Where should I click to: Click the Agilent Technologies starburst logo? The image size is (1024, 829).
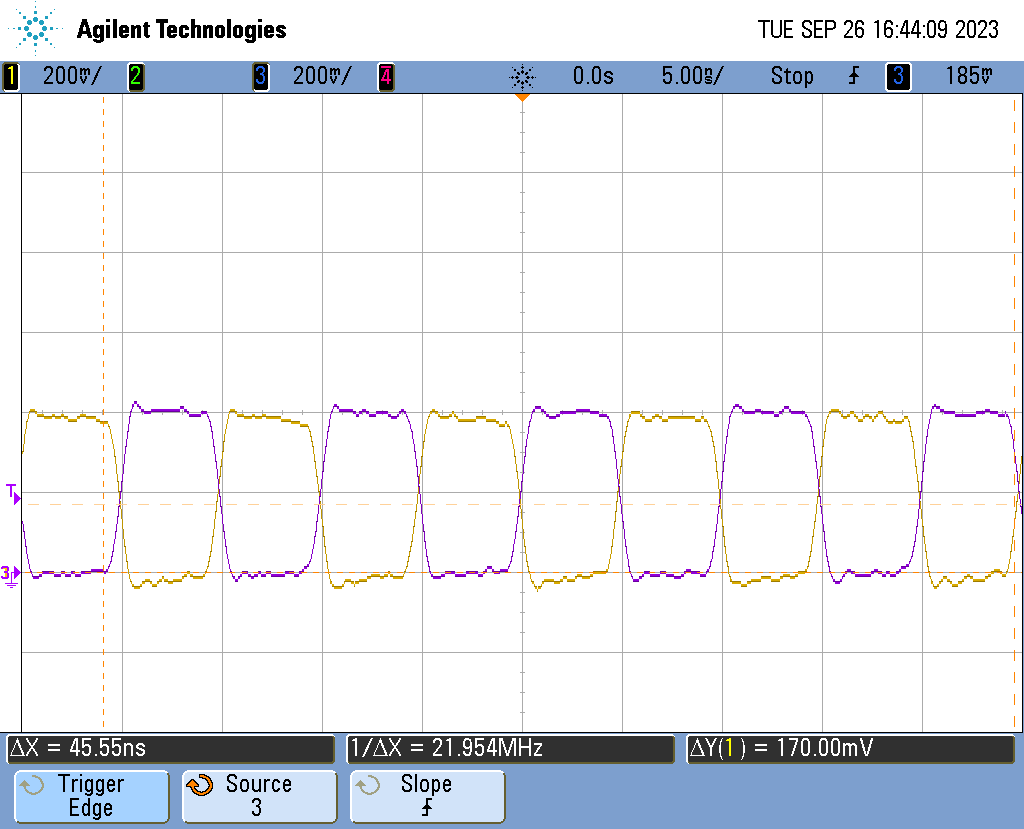point(35,29)
